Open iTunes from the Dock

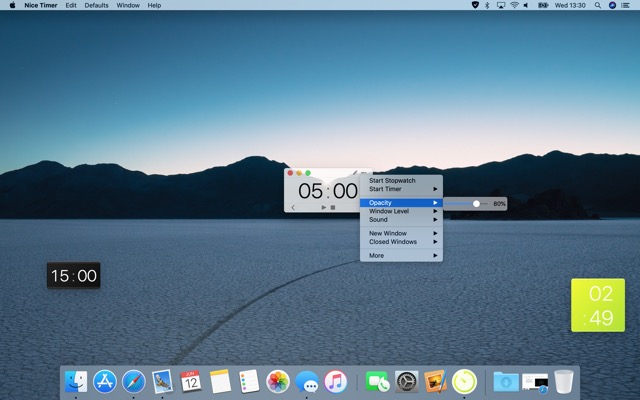tap(336, 382)
